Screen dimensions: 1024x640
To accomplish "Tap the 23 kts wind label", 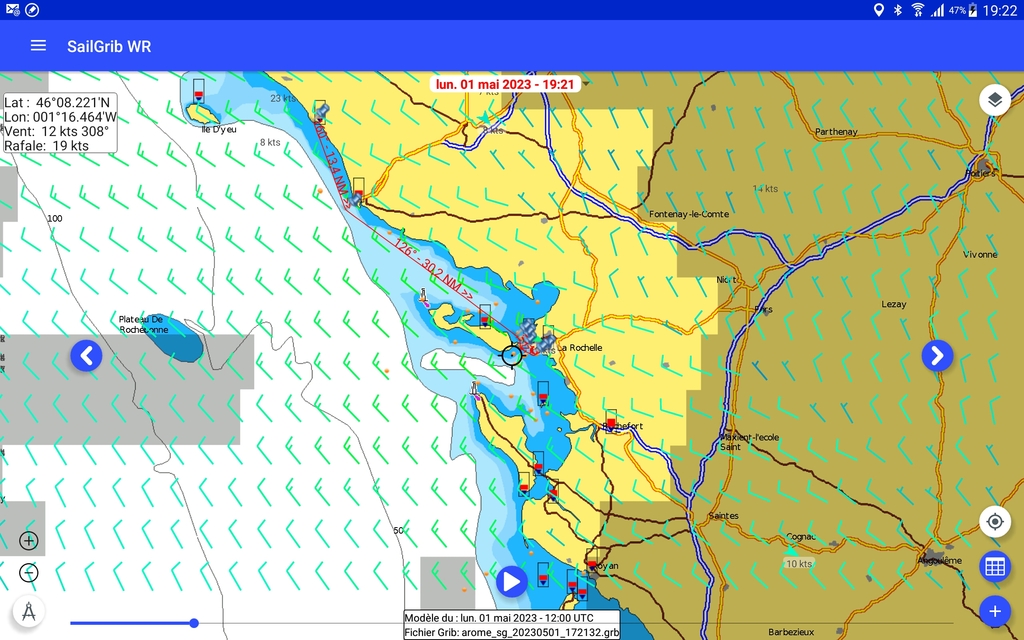I will [x=283, y=98].
